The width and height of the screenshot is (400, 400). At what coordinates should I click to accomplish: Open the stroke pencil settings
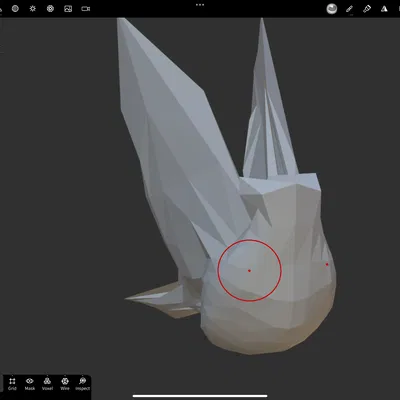coord(349,9)
